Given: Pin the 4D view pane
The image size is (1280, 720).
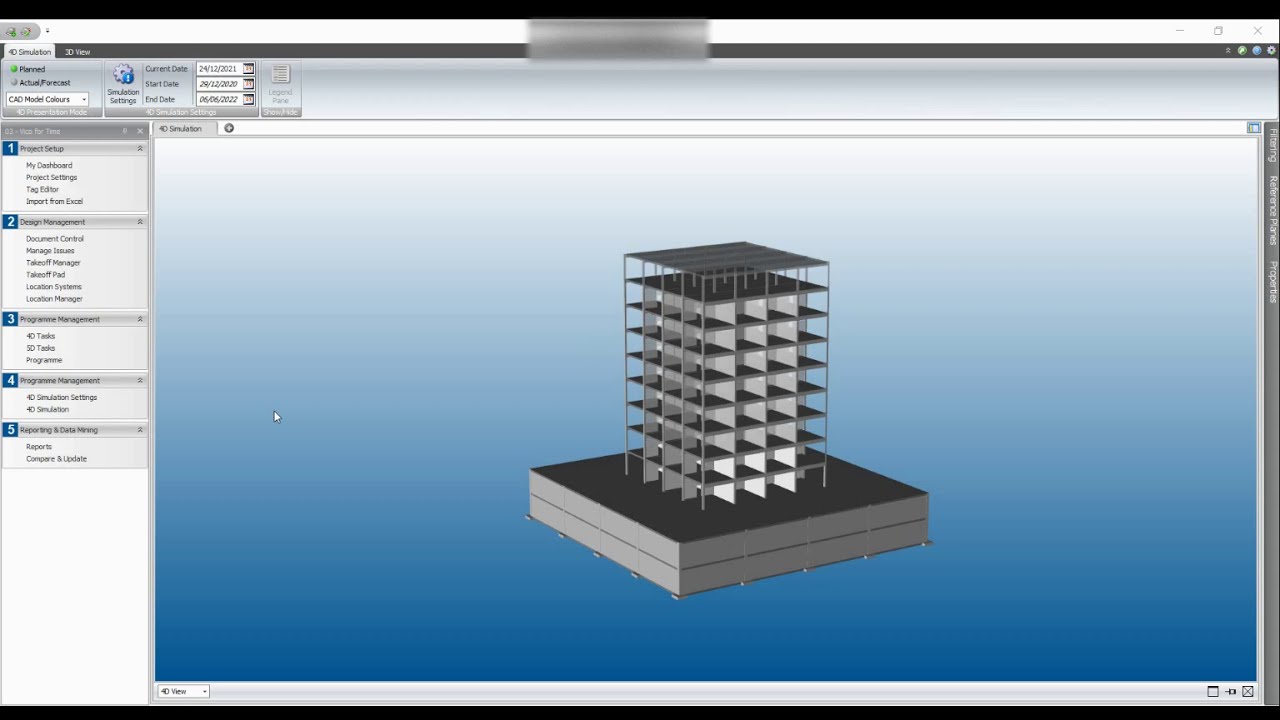Looking at the screenshot, I should pyautogui.click(x=1231, y=691).
